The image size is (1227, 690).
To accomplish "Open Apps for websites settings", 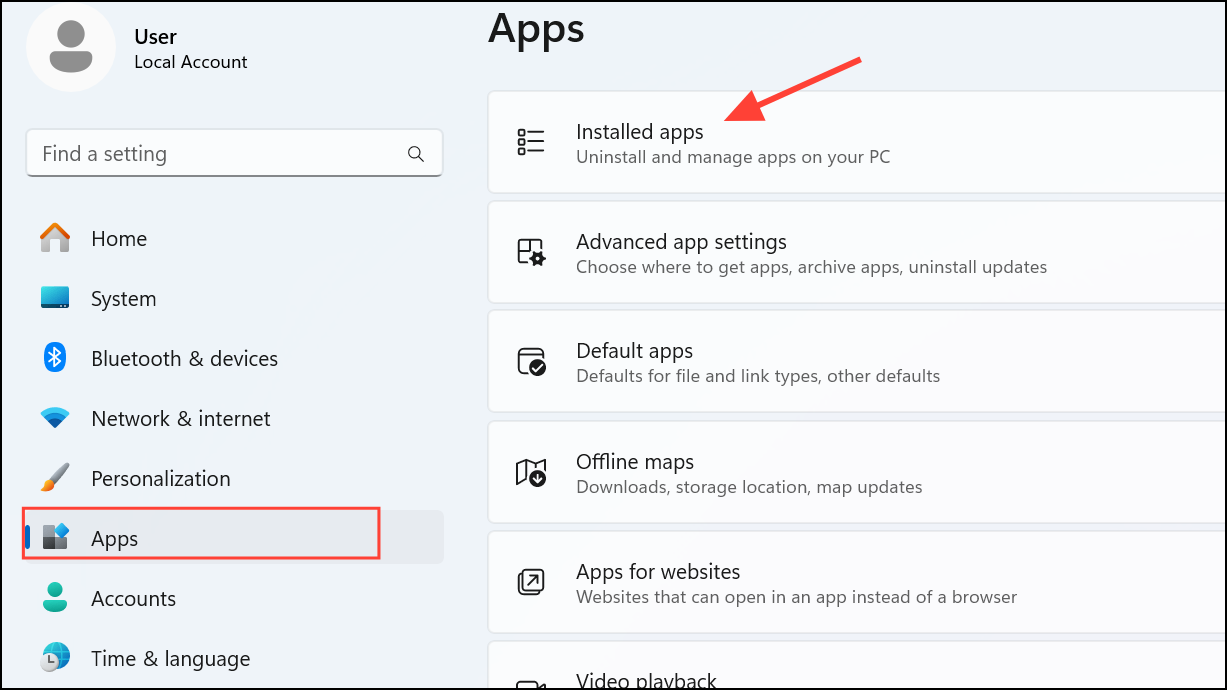I will point(857,582).
